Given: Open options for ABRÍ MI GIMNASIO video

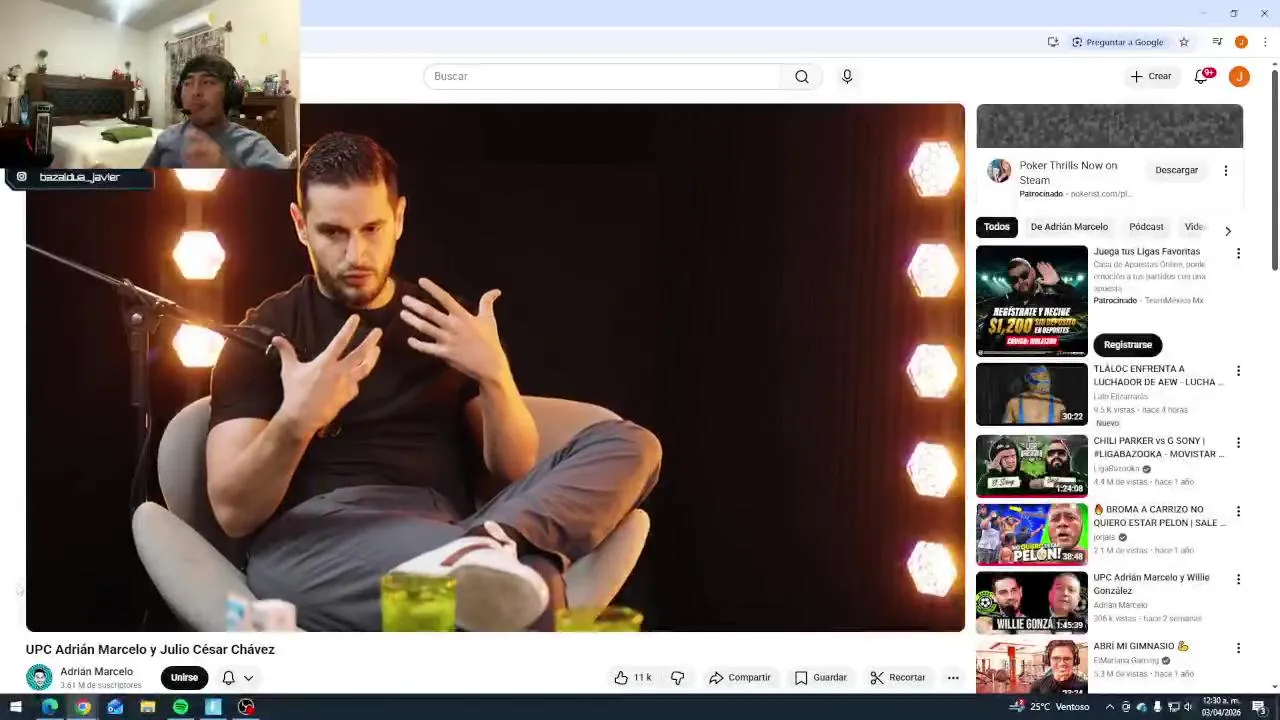Looking at the screenshot, I should (x=1238, y=648).
